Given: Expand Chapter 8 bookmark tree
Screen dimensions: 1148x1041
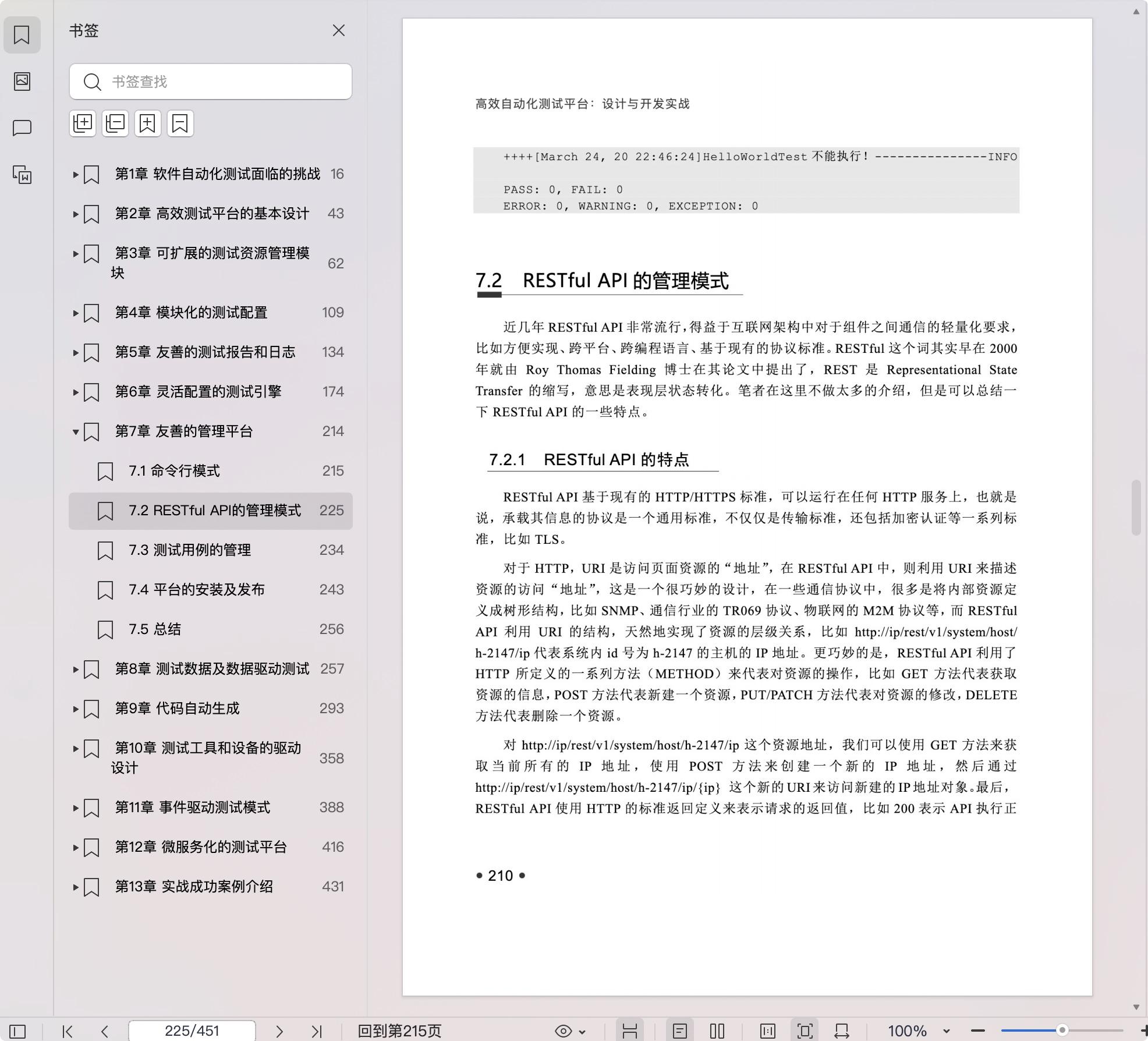Looking at the screenshot, I should pyautogui.click(x=75, y=669).
